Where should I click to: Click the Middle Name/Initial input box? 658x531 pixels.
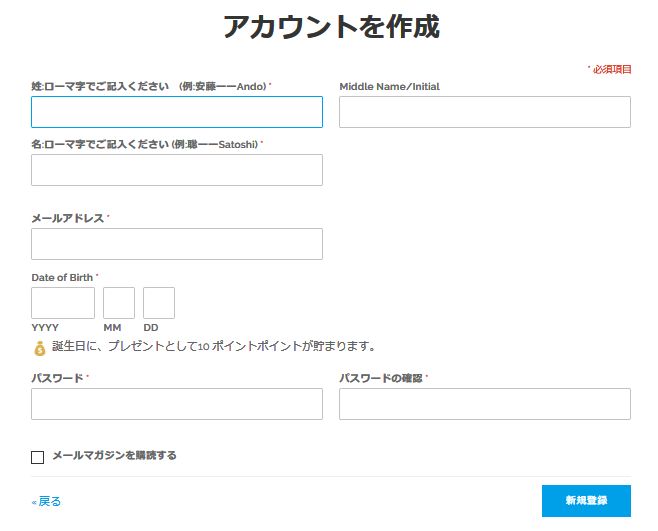click(x=485, y=112)
